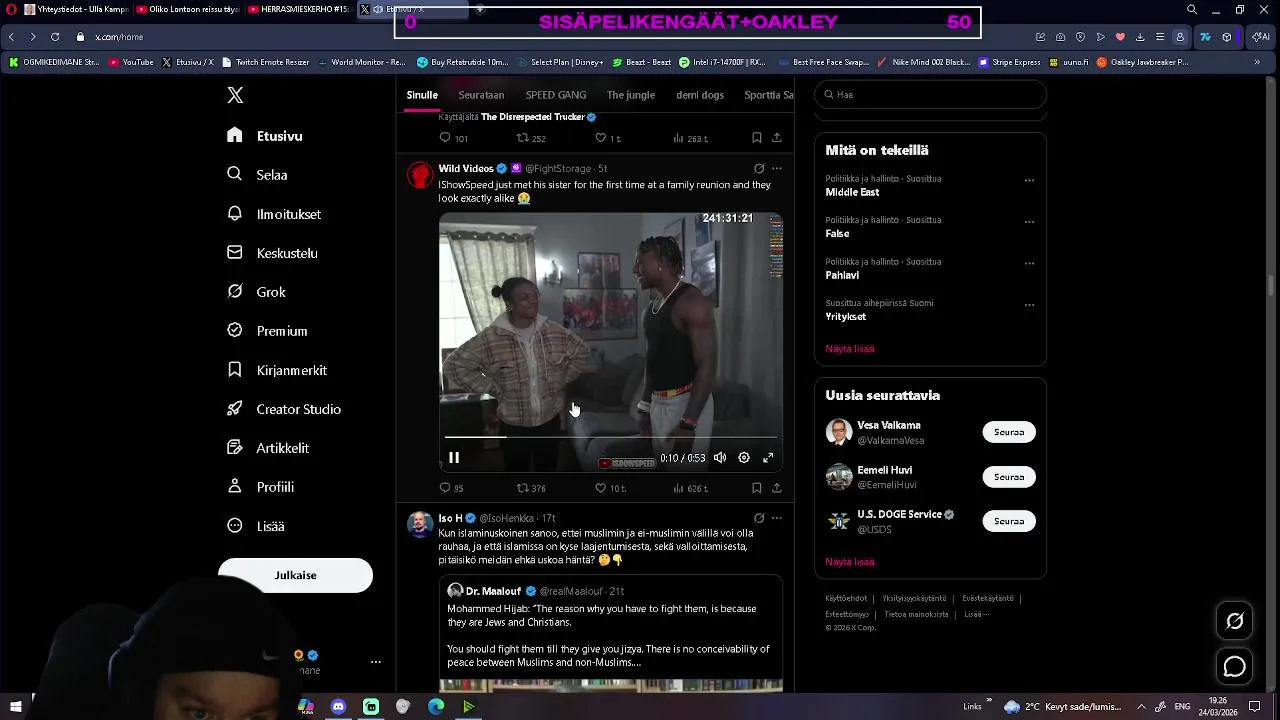The width and height of the screenshot is (1280, 720).
Task: Open Edge from Windows taskbar
Action: pyautogui.click(x=436, y=707)
